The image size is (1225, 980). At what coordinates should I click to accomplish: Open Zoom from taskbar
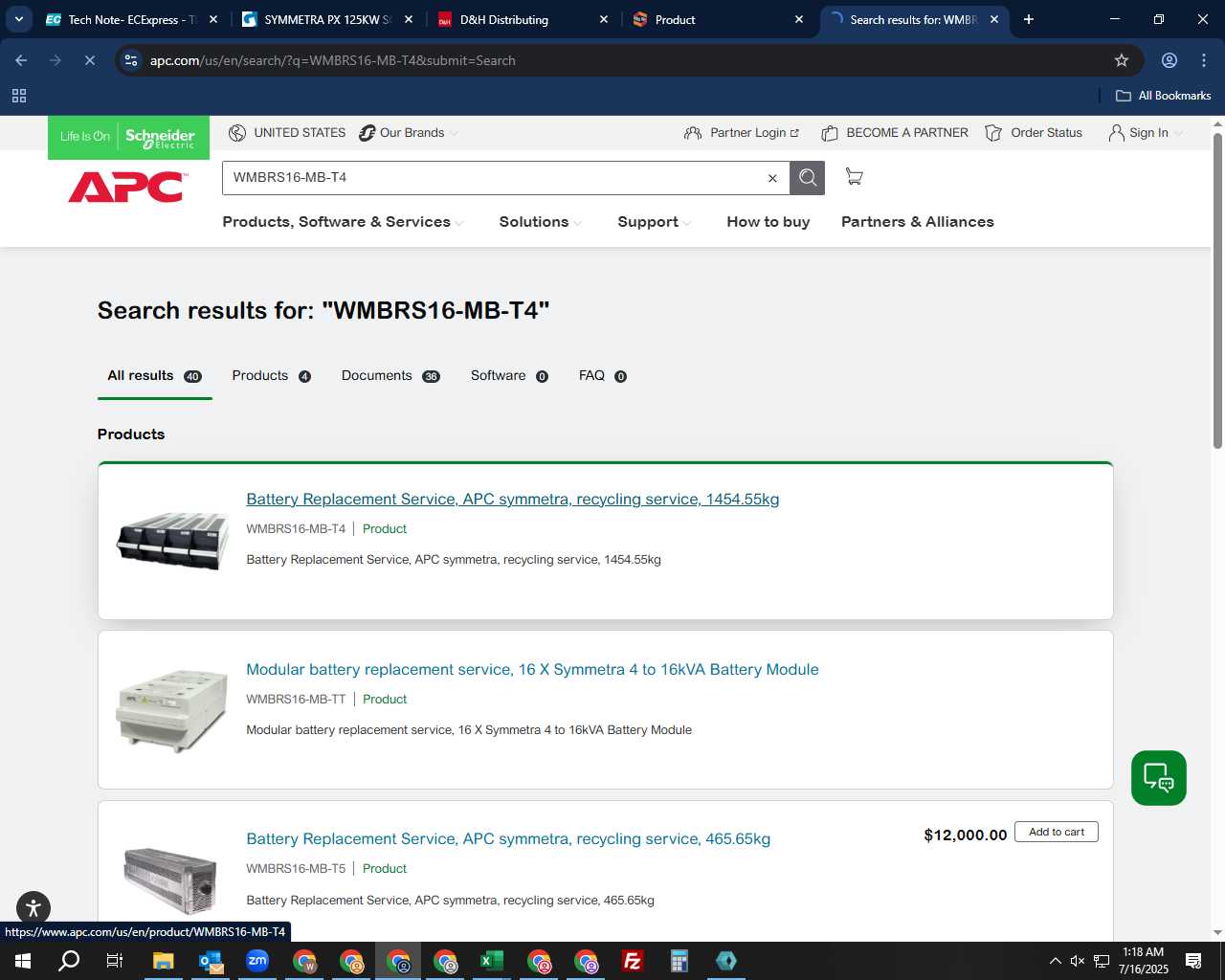(256, 961)
